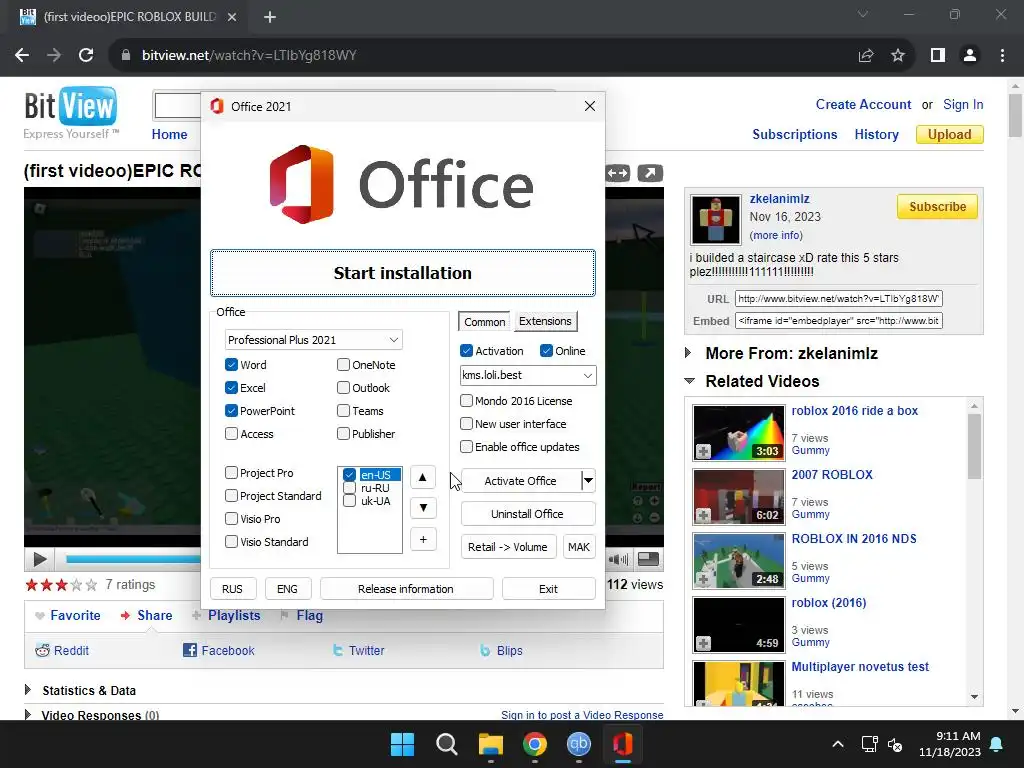Reload the page in Chrome

coord(86,56)
